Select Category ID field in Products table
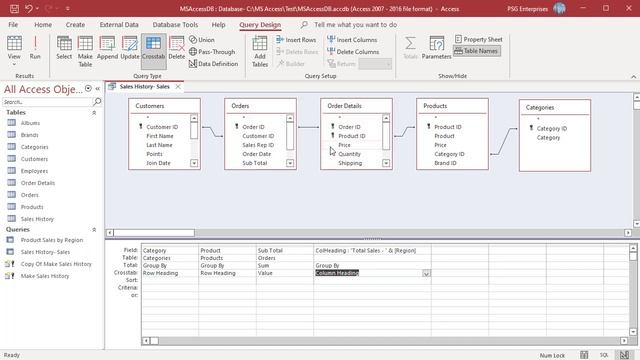 449,154
